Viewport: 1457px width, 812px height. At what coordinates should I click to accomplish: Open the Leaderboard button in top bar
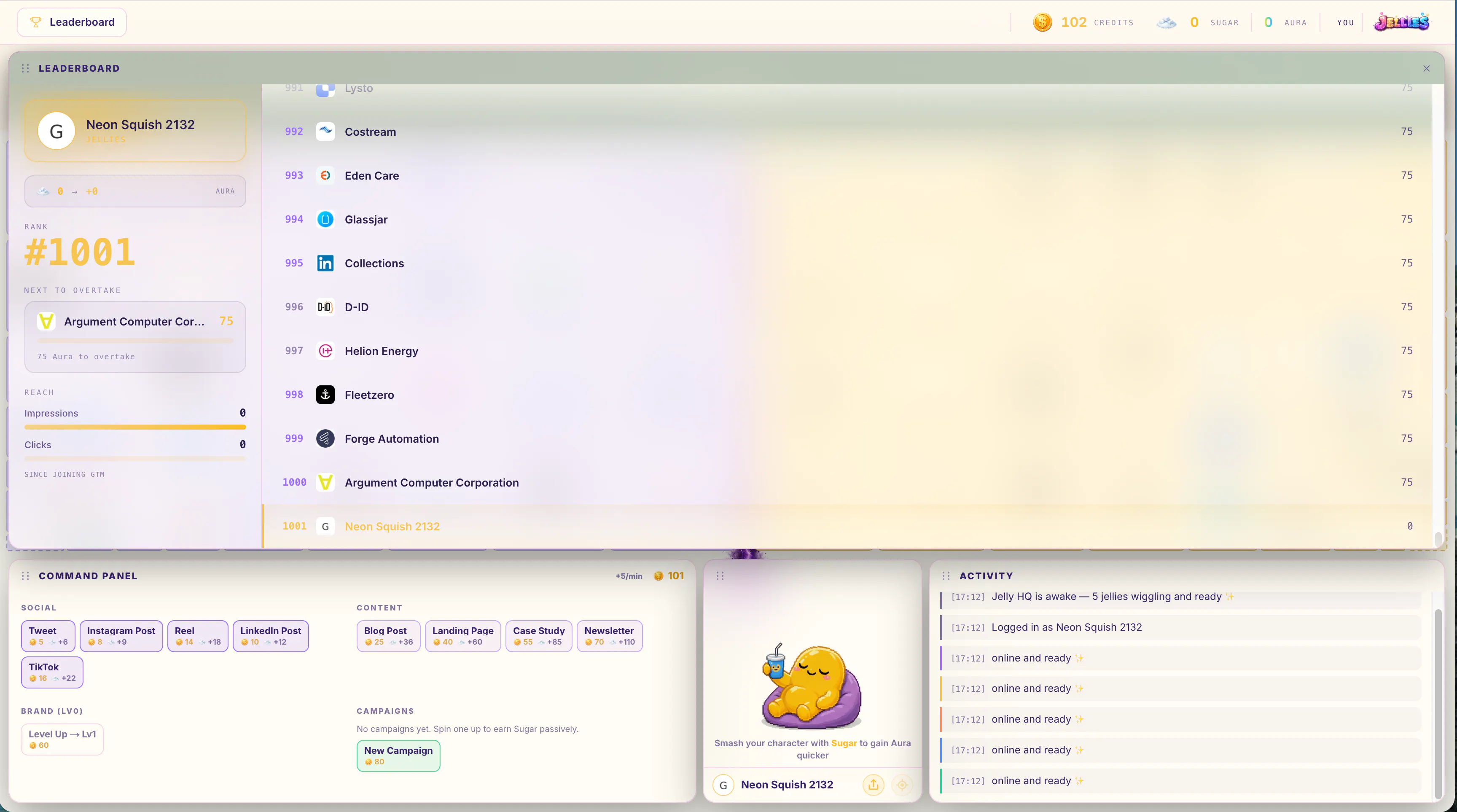coord(72,22)
